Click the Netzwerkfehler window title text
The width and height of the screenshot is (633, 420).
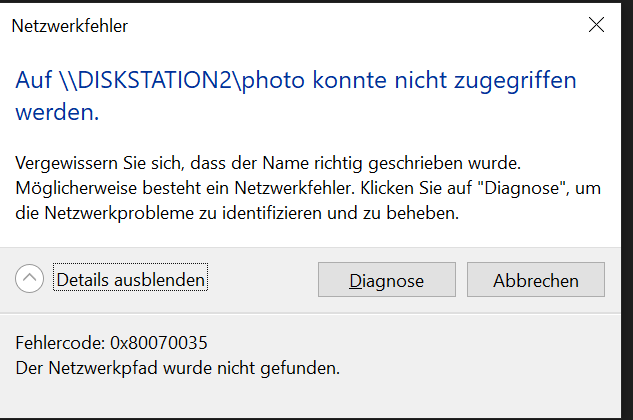70,26
